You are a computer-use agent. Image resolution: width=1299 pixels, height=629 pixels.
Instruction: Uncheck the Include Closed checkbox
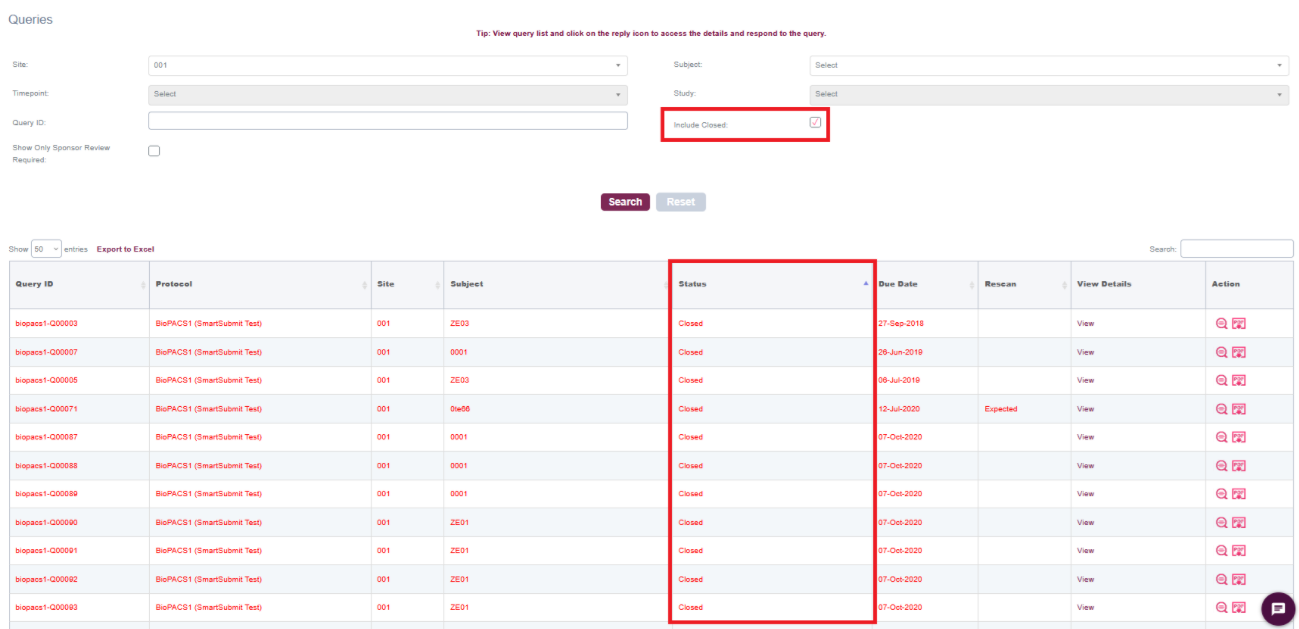[x=815, y=122]
